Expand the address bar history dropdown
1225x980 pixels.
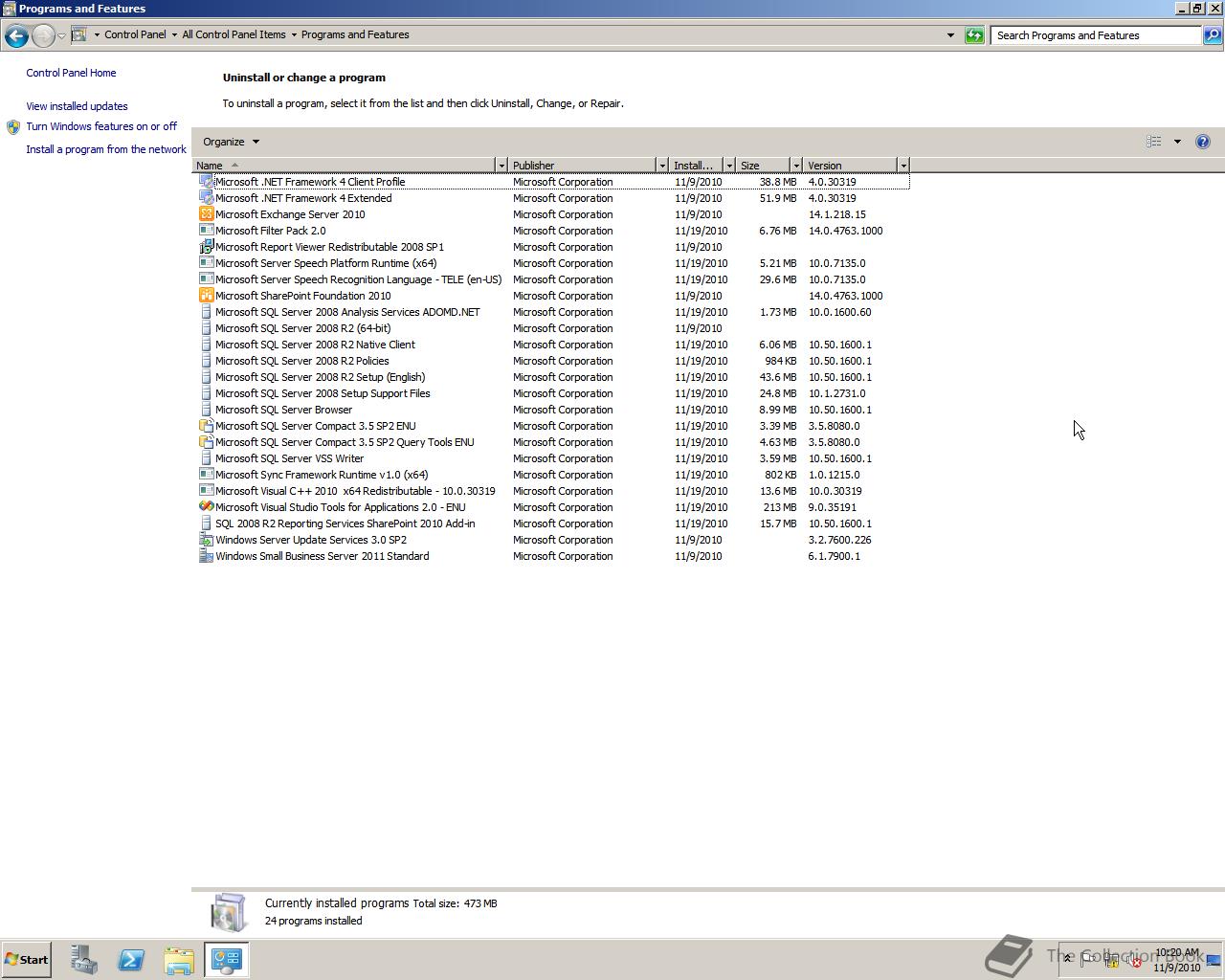pos(950,35)
